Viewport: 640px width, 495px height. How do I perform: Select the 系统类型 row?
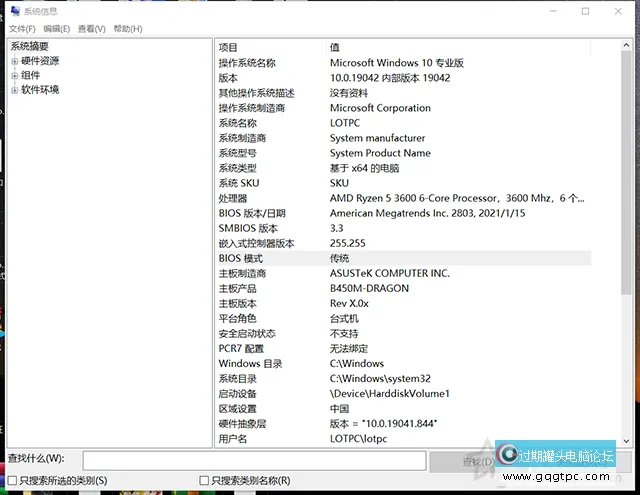tap(403, 168)
